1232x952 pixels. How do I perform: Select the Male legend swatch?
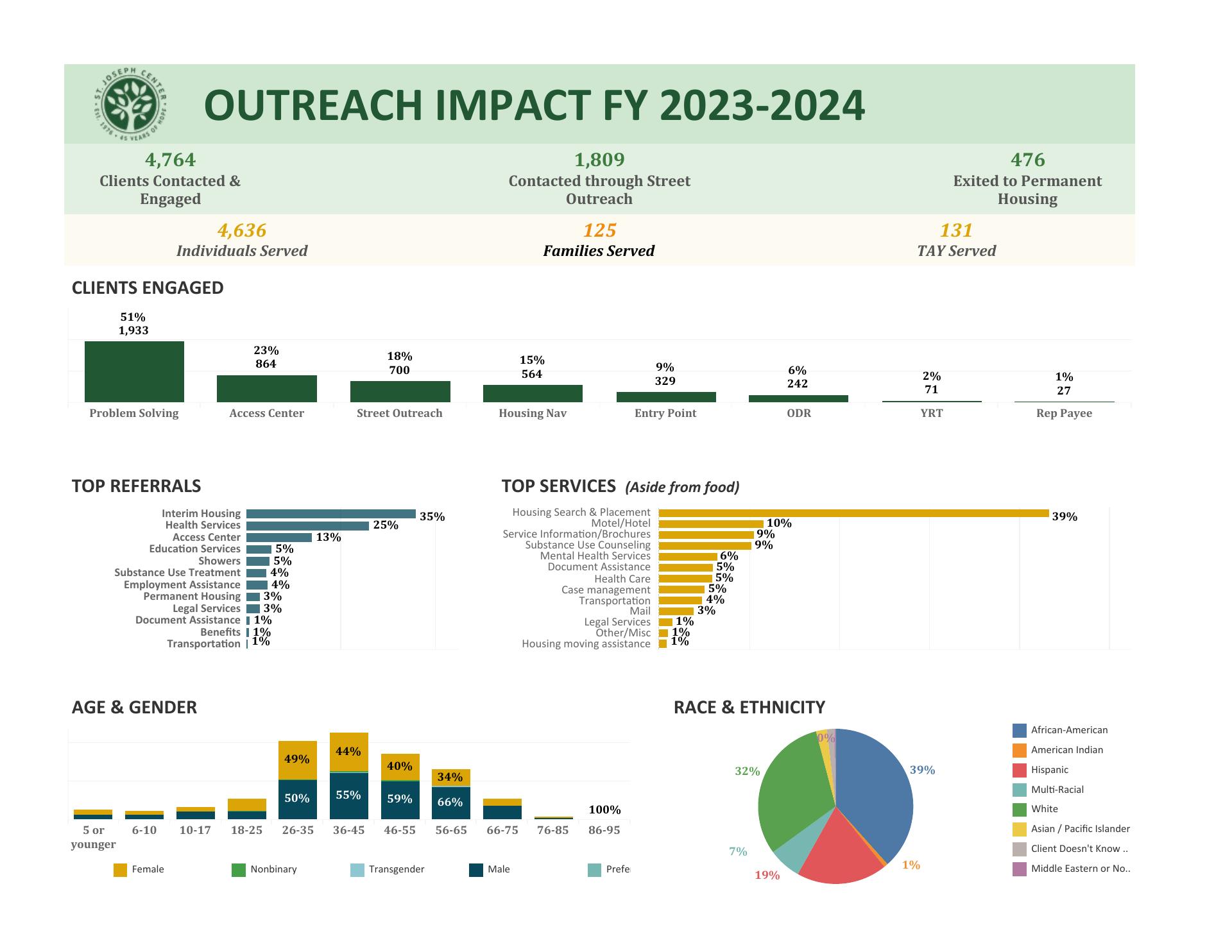(475, 870)
